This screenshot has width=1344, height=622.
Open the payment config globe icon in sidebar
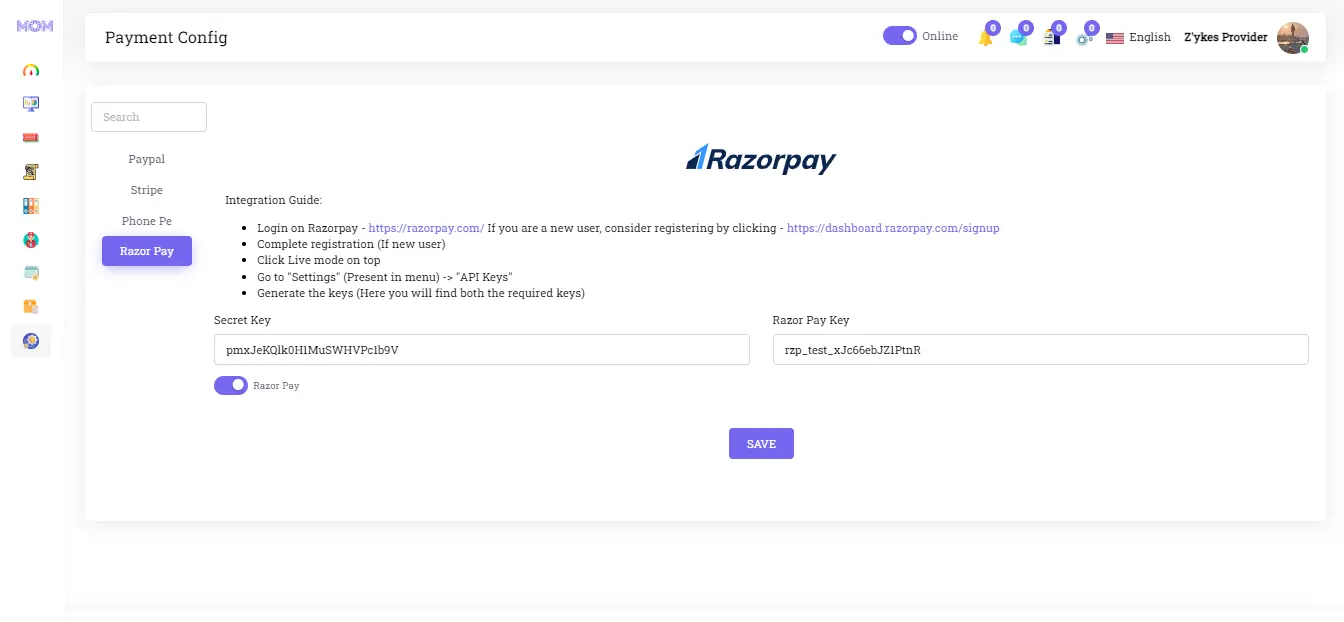[31, 341]
